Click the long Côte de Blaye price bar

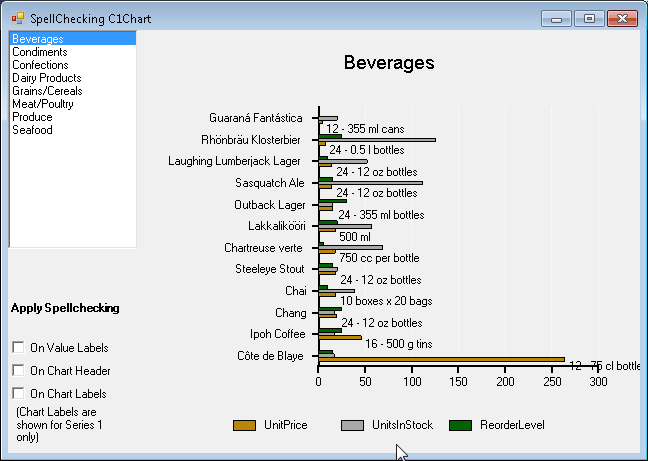[x=440, y=359]
